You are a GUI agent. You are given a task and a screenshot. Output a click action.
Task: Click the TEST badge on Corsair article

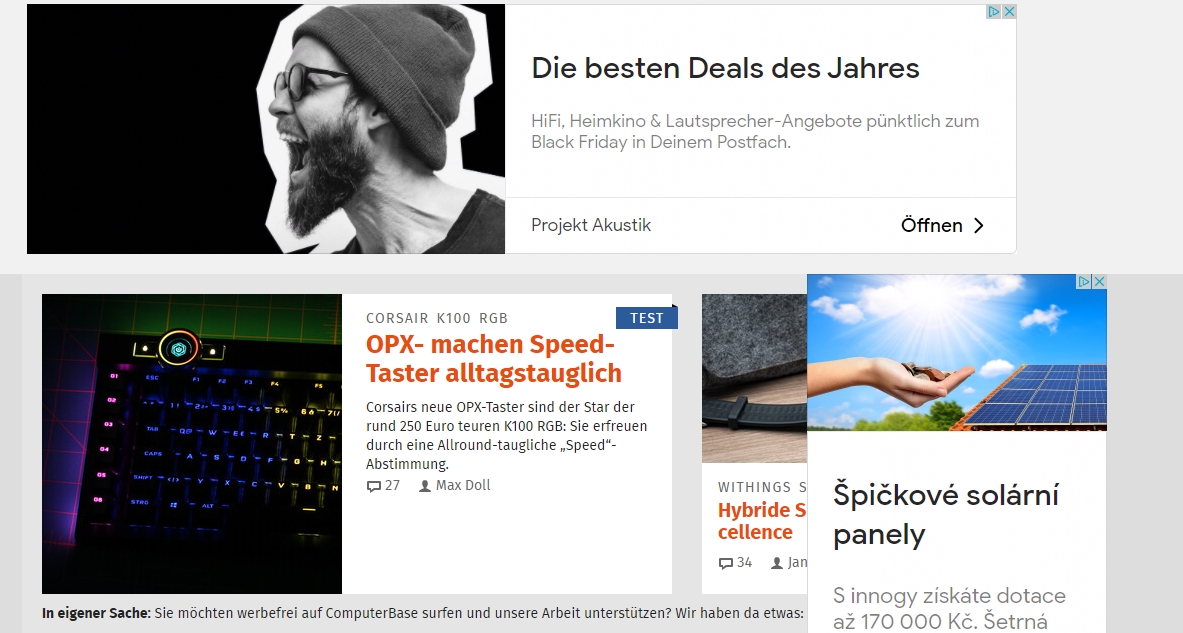tap(647, 318)
